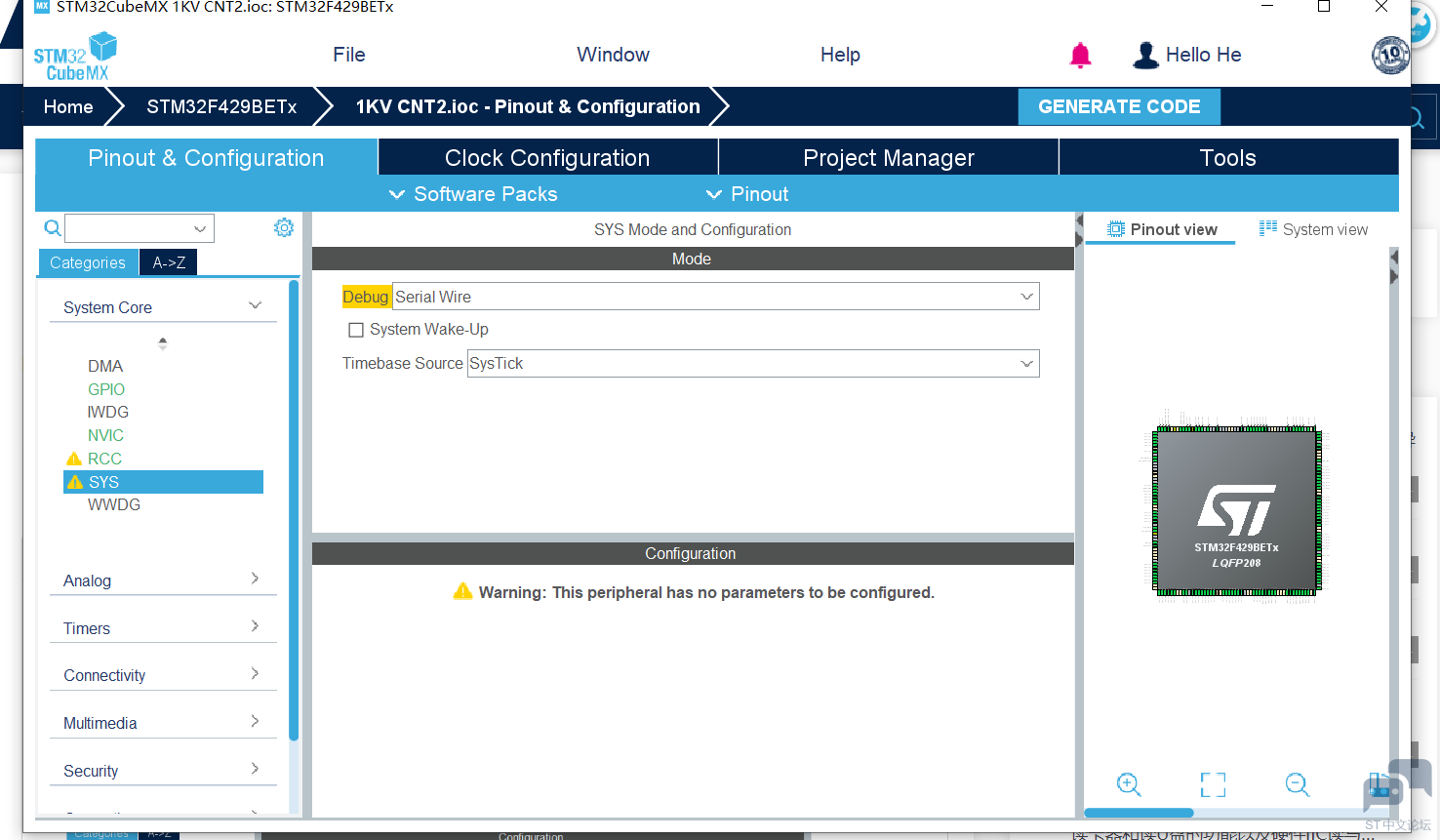Open the Hello He user account
The image size is (1440, 840).
point(1186,55)
